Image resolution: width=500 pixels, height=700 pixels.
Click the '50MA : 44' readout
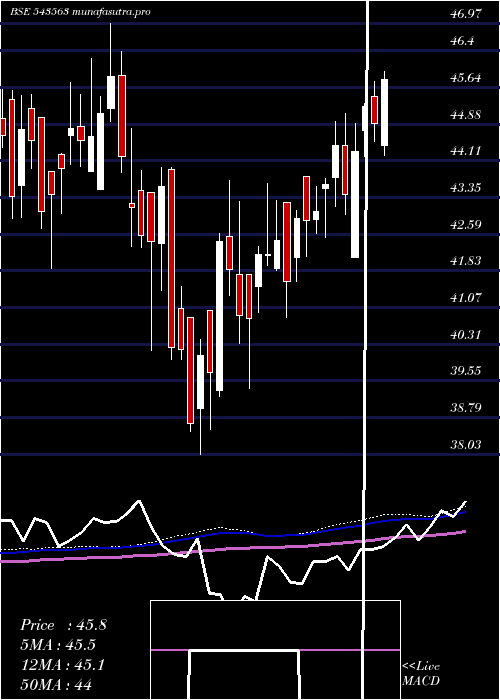point(56,685)
